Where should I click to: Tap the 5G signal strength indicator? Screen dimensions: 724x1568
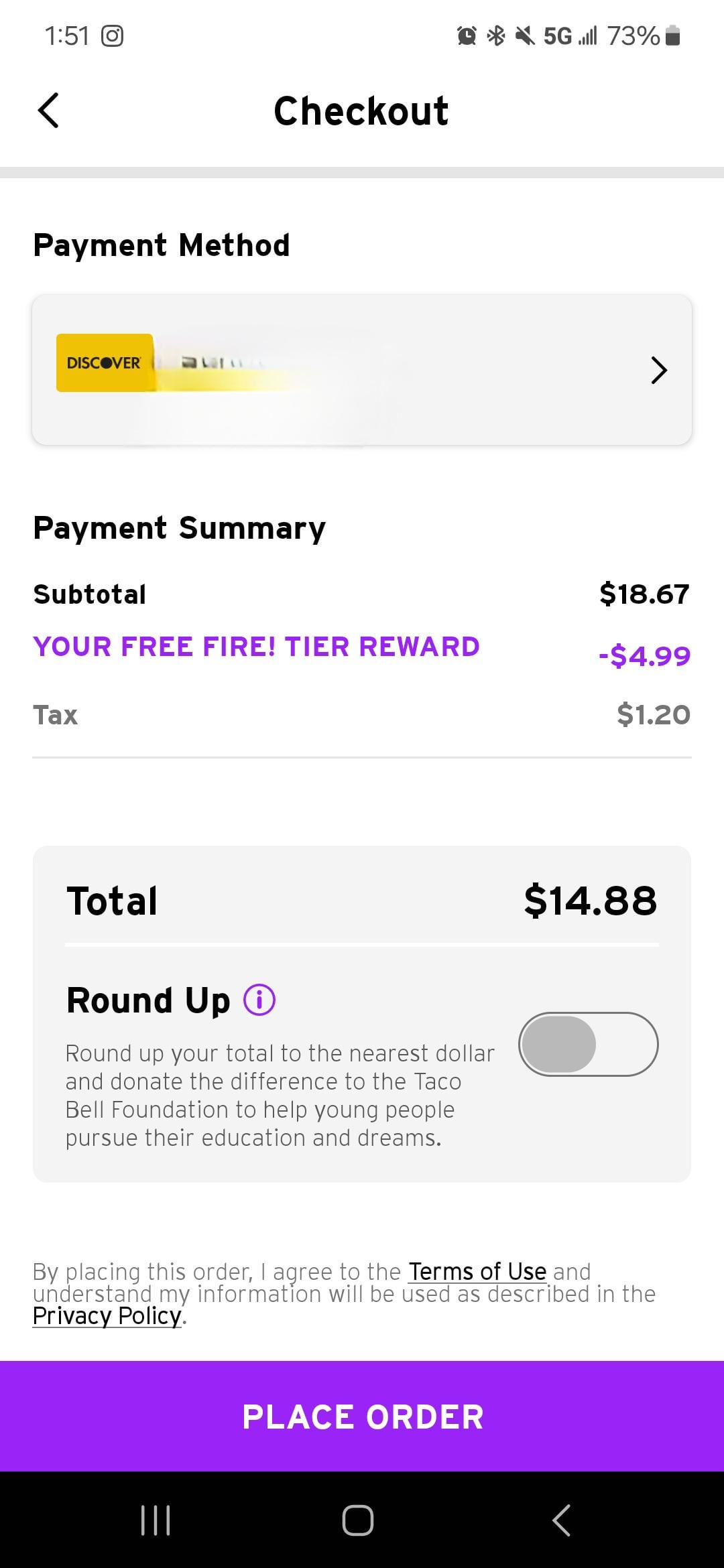tap(570, 36)
